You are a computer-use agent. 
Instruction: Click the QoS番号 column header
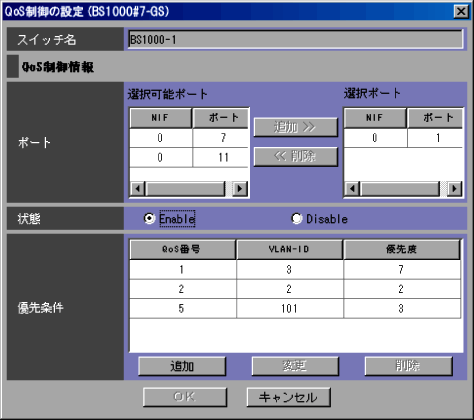183,249
